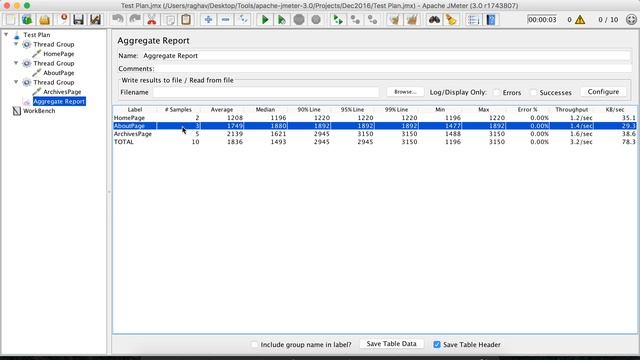
Task: Click the Remote Shutdown All icon
Action: (372, 20)
